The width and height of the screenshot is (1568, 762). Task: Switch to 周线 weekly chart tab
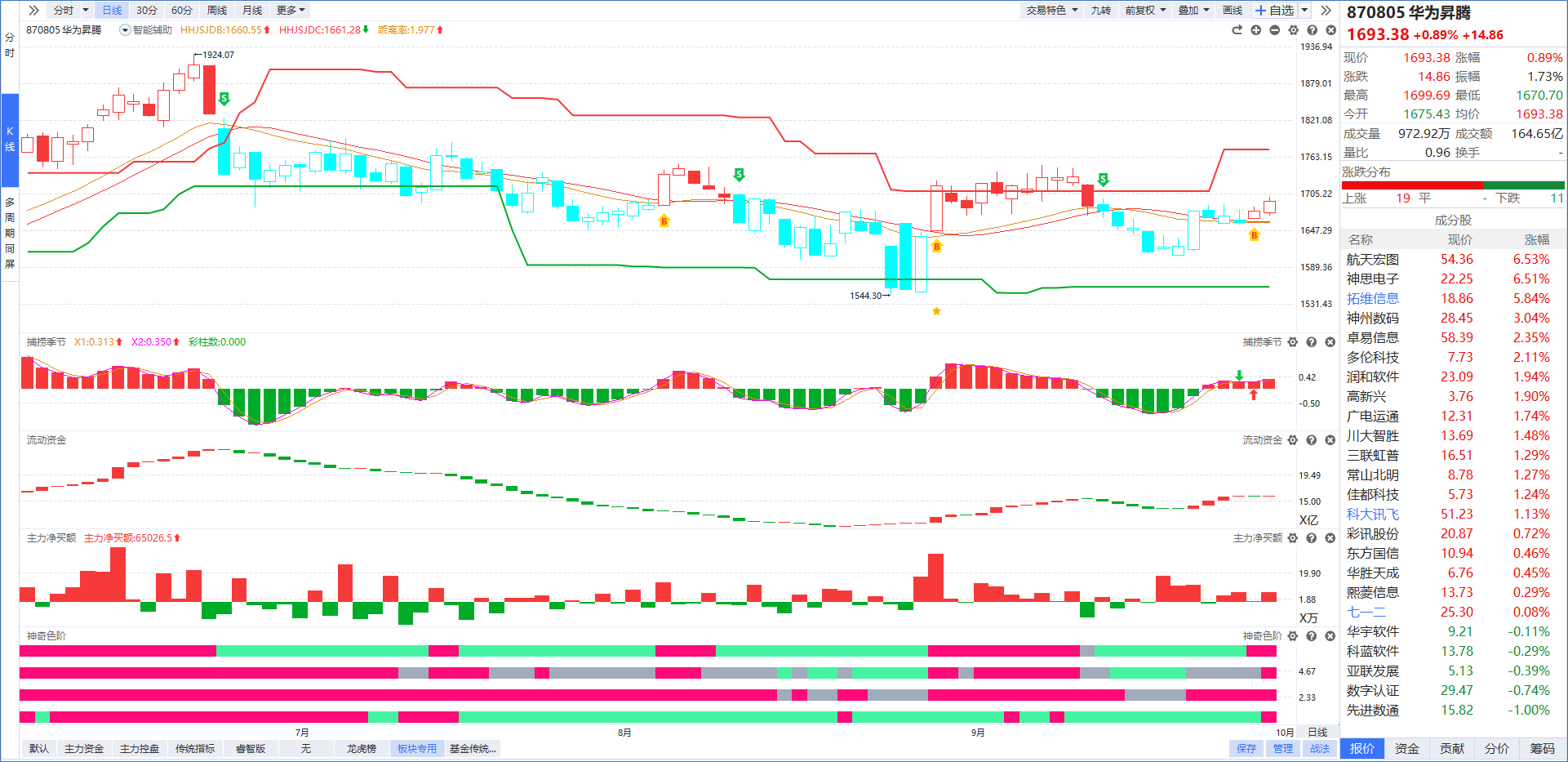[217, 11]
